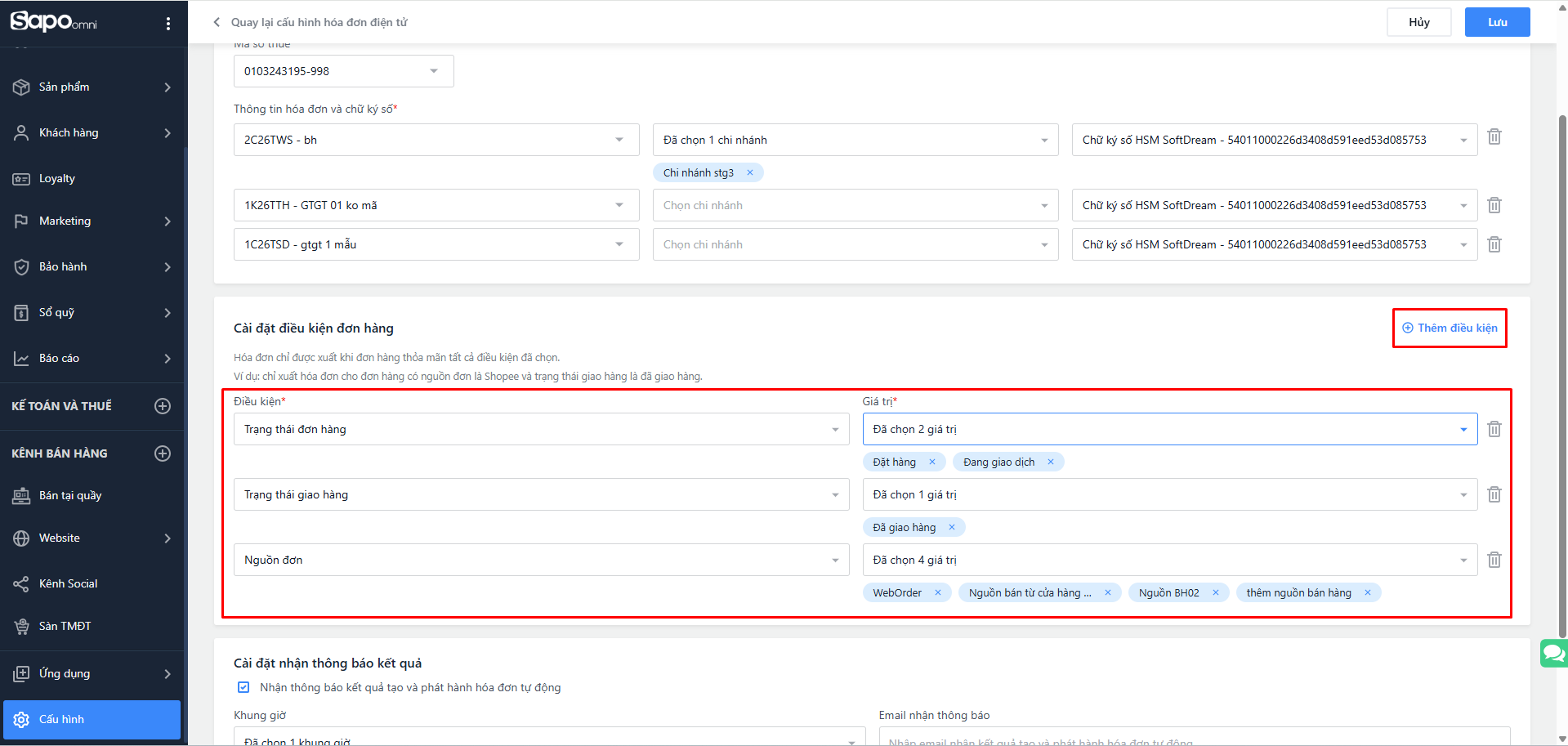Delete the Trạng thái đơn hàng condition row
Image resolution: width=1568 pixels, height=746 pixels.
1494,429
